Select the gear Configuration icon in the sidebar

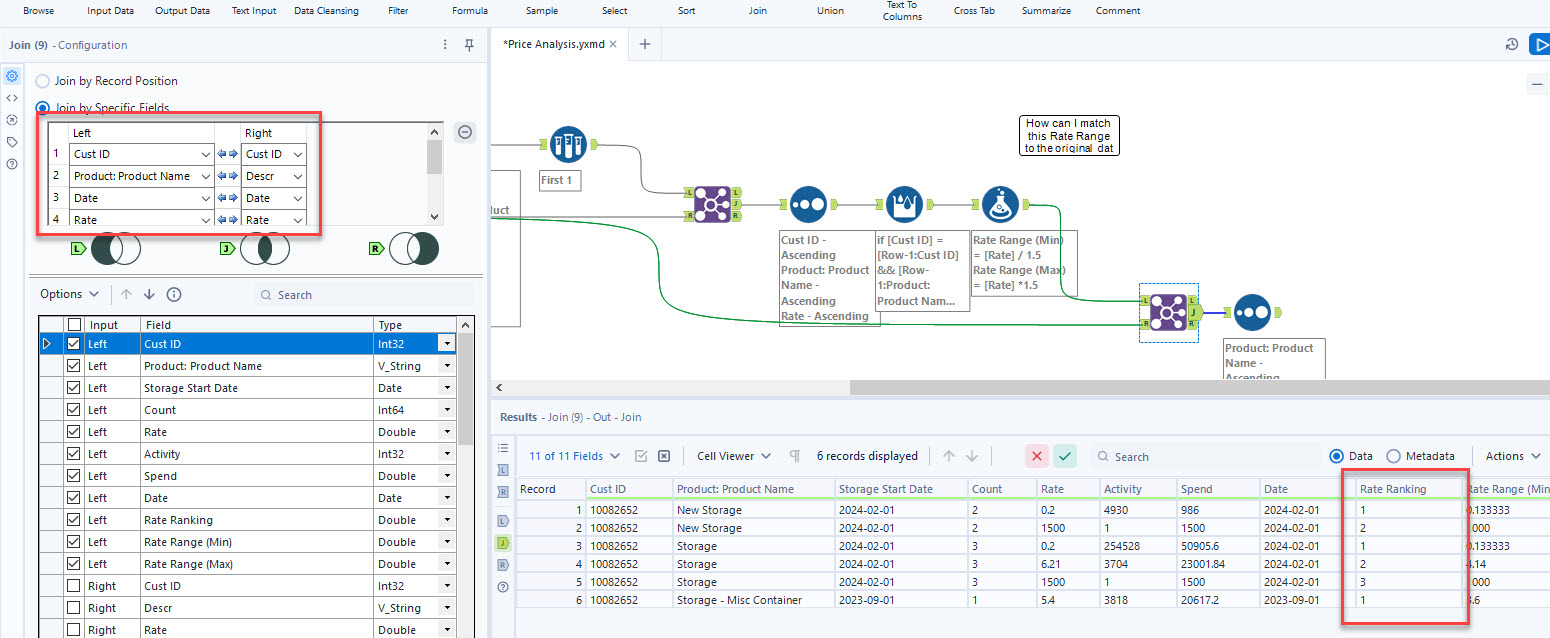pos(12,76)
